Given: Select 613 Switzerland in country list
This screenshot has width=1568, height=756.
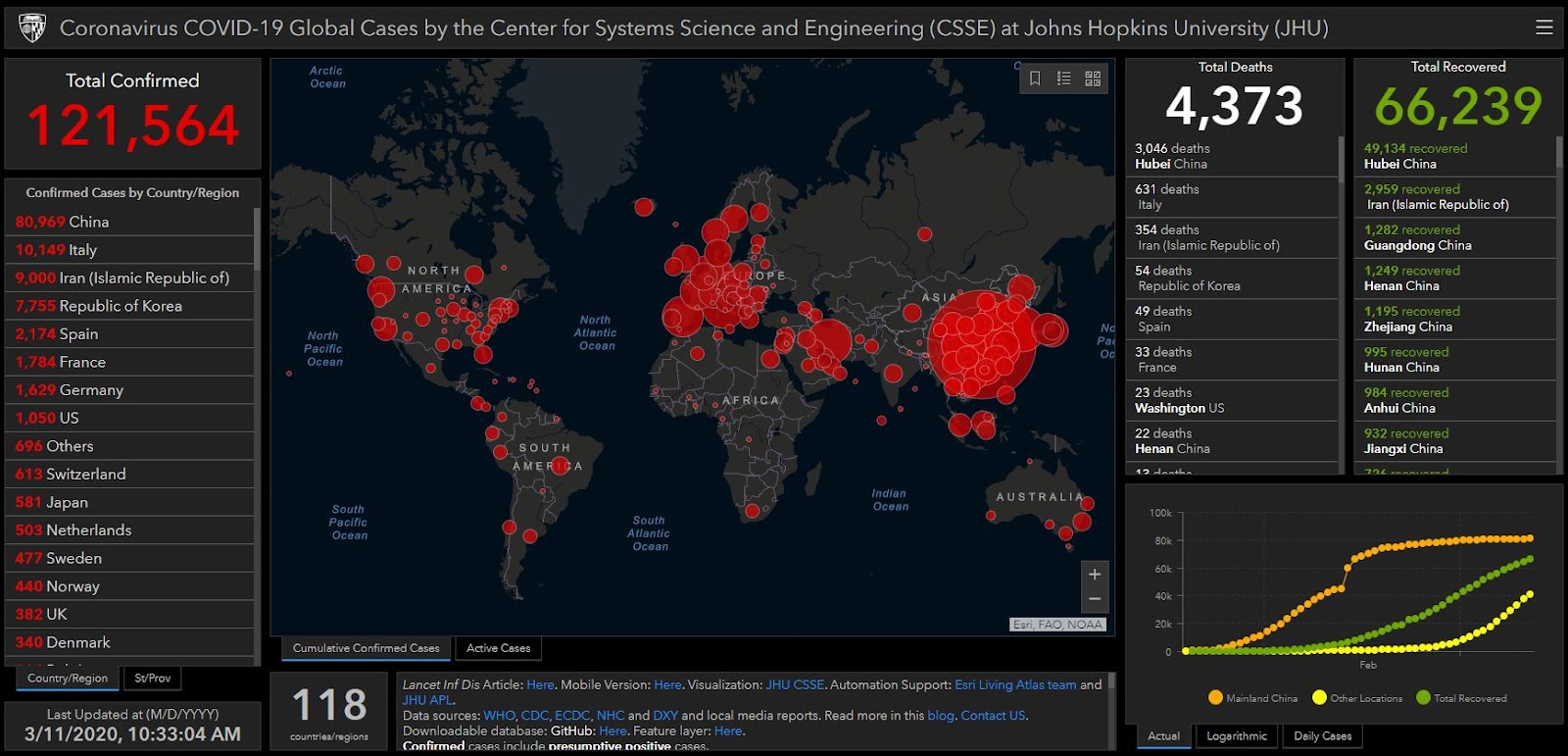Looking at the screenshot, I should (129, 474).
